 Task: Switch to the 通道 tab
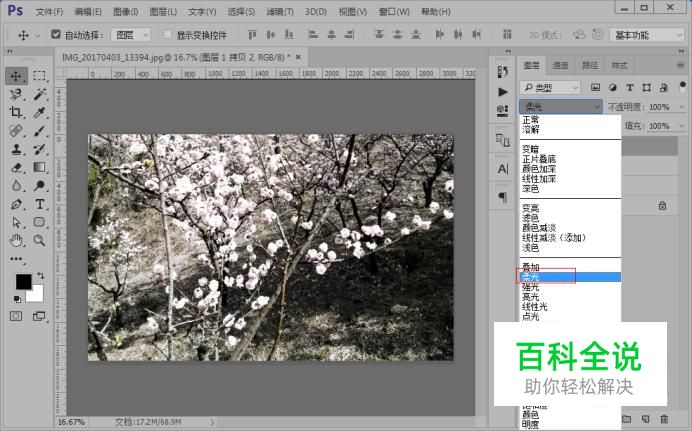pos(560,65)
